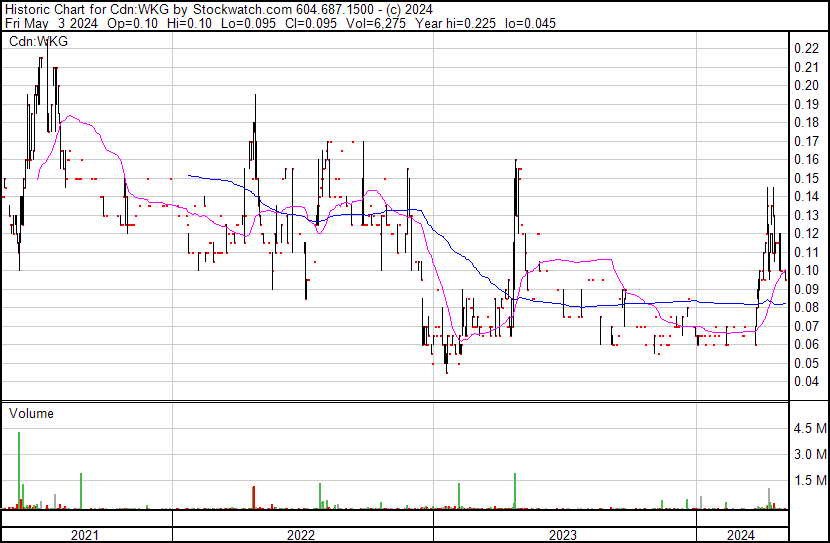The height and width of the screenshot is (543, 830).
Task: Click the 2024 year label on time axis
Action: point(741,535)
